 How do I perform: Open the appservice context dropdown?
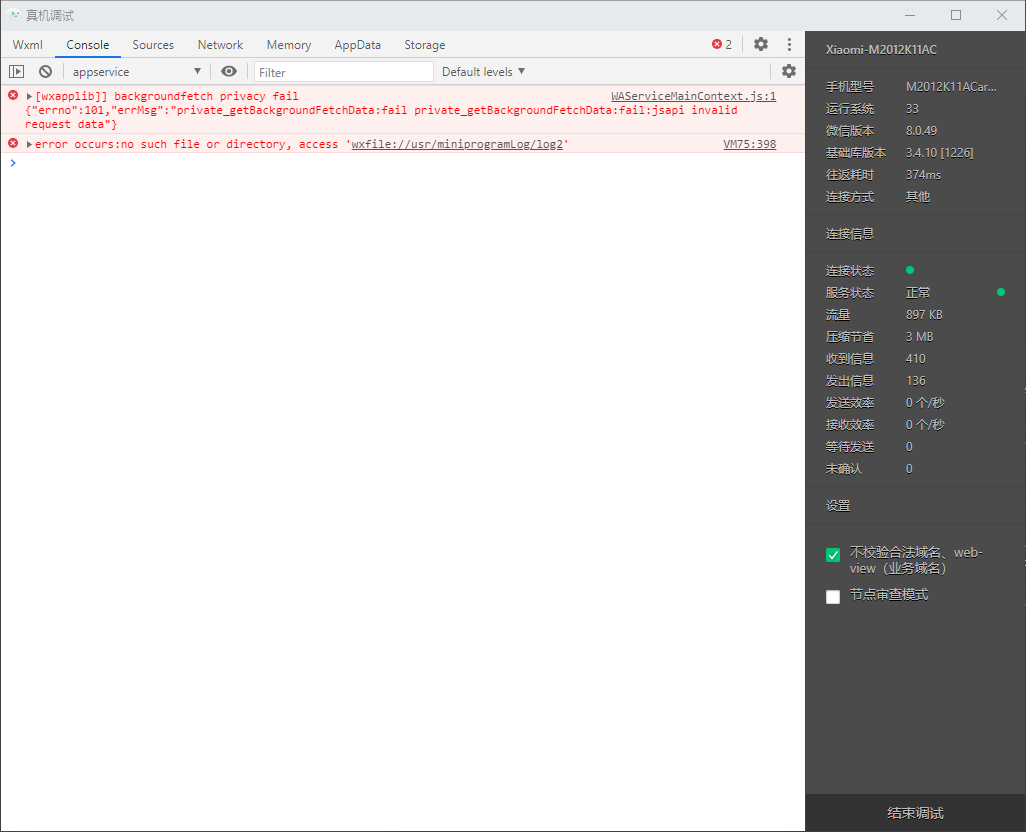point(137,71)
